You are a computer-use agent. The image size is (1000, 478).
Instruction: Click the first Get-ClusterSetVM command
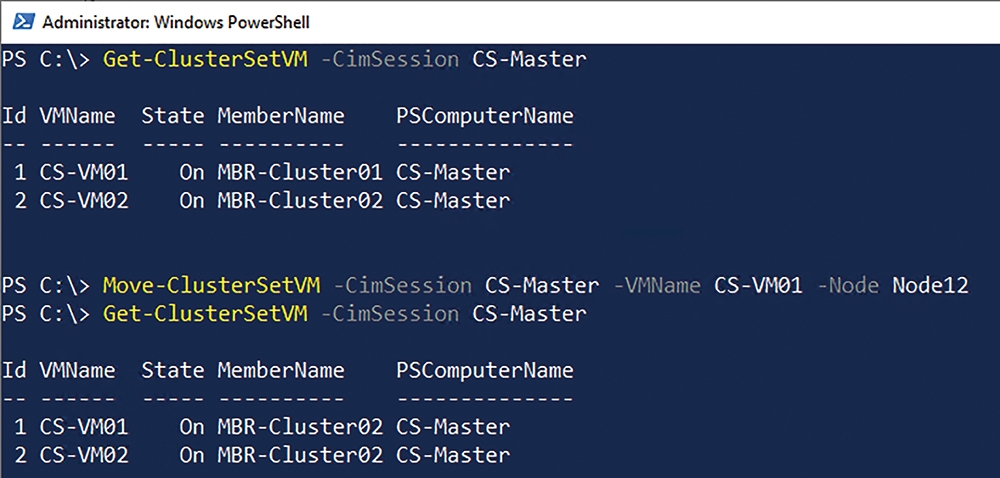click(x=205, y=60)
